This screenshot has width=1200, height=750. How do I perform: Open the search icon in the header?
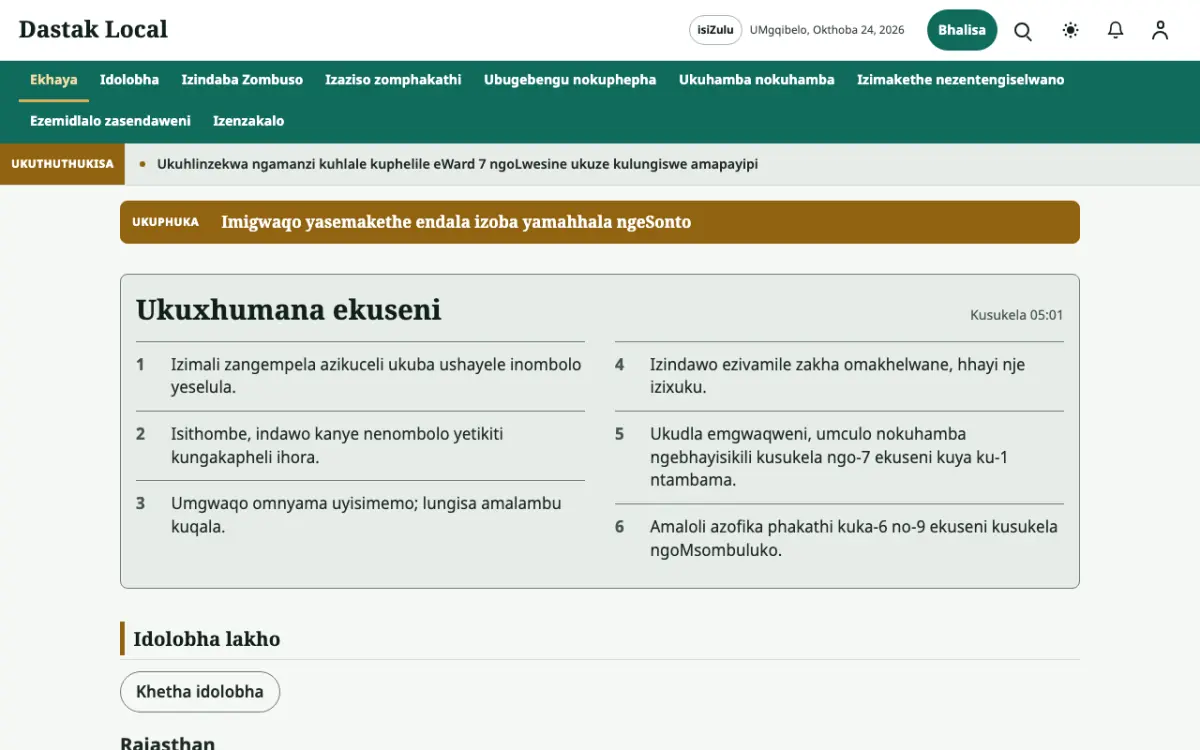1023,30
